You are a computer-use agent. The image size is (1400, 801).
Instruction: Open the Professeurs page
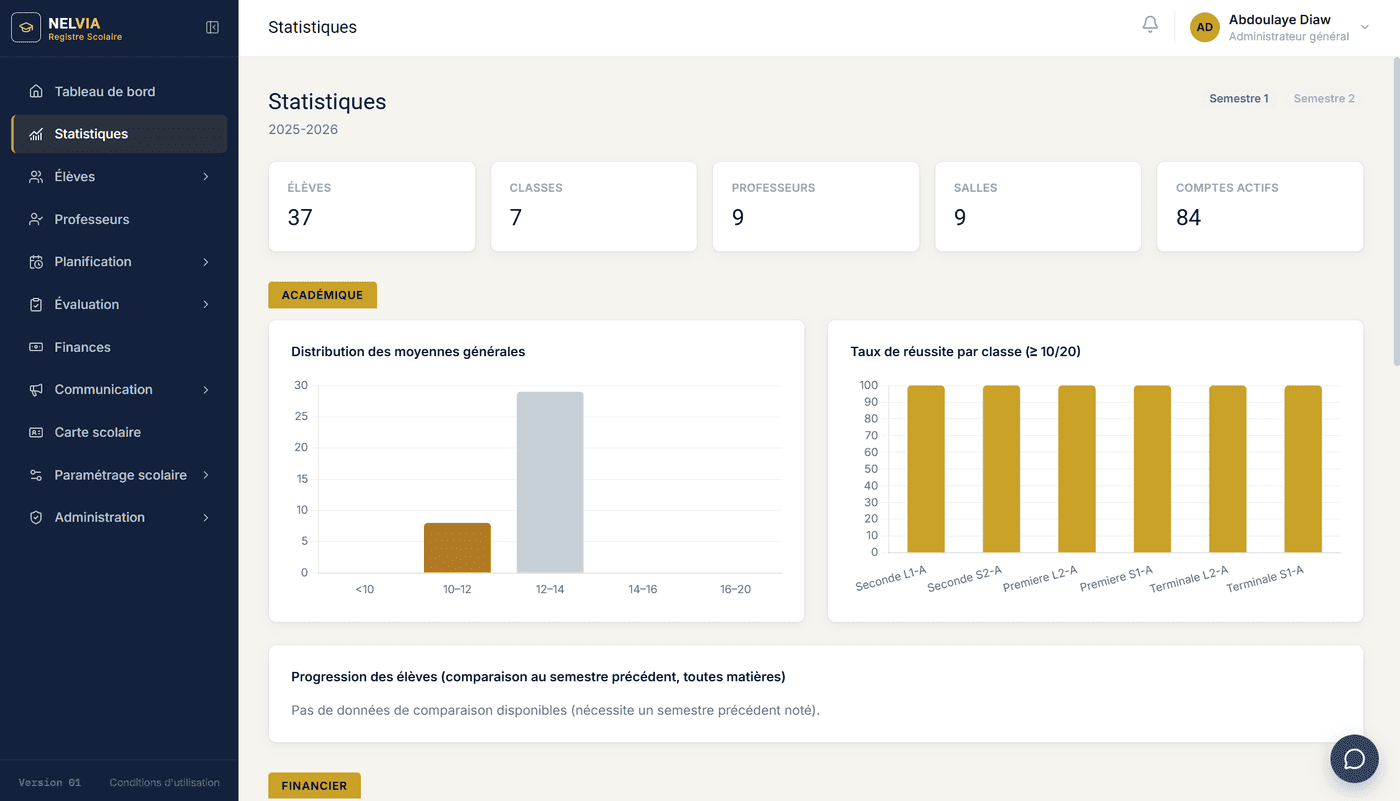[119, 219]
